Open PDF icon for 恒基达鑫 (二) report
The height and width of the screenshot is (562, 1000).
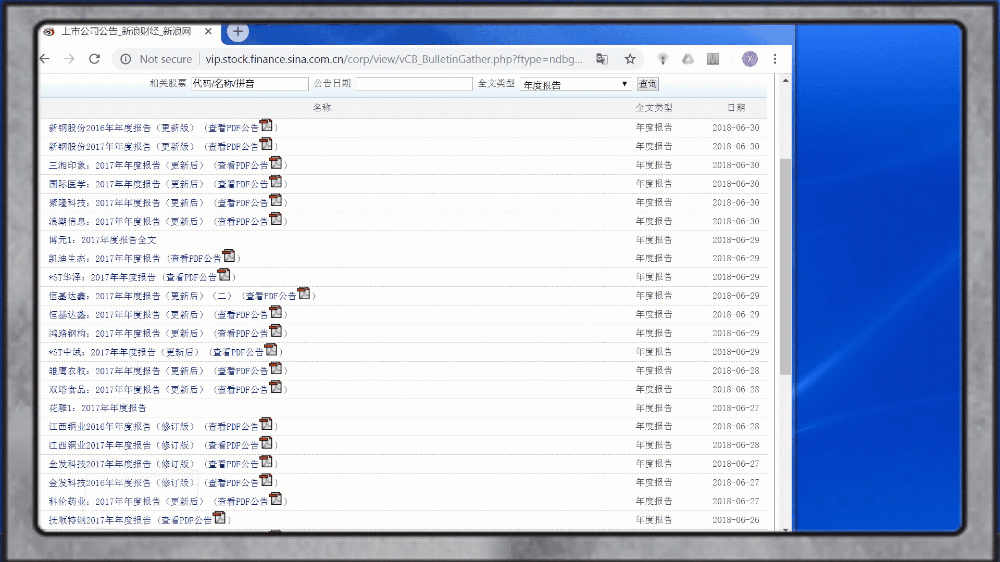[304, 293]
